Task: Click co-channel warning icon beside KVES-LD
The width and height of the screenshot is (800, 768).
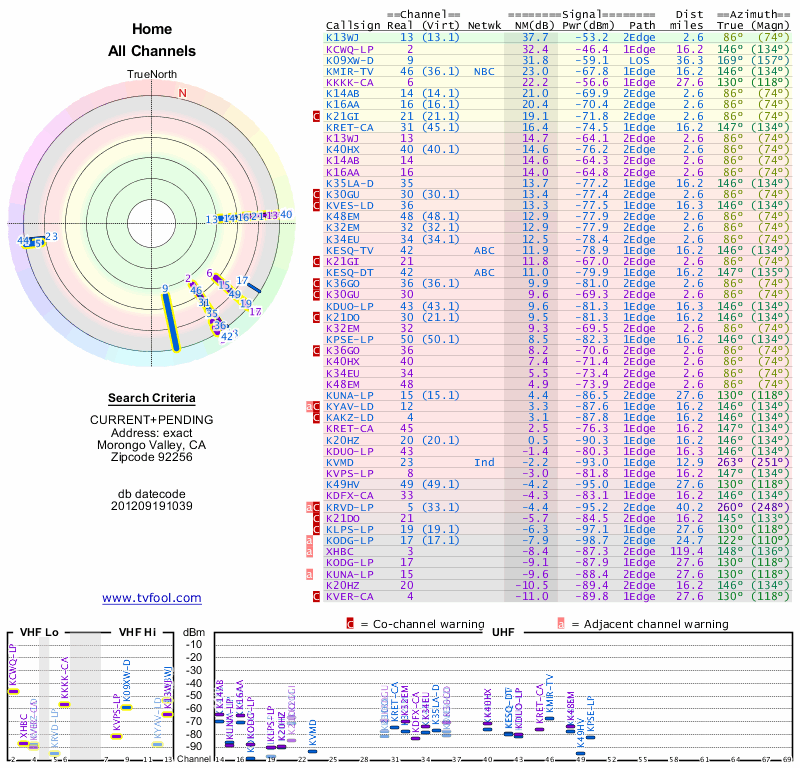Action: pos(317,205)
